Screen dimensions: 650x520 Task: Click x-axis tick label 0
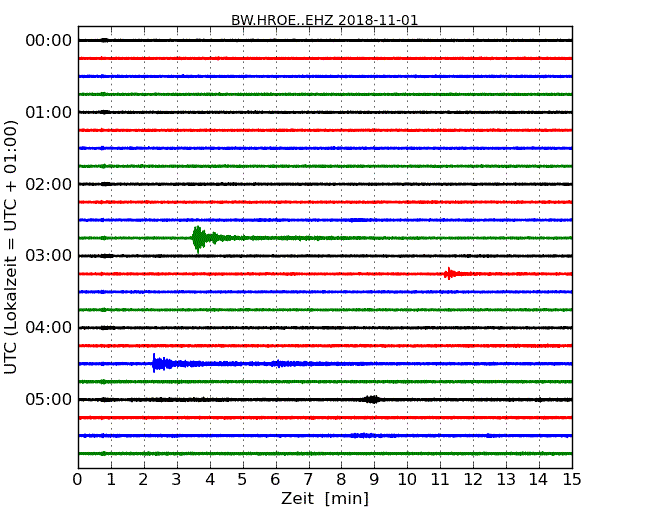point(78,480)
